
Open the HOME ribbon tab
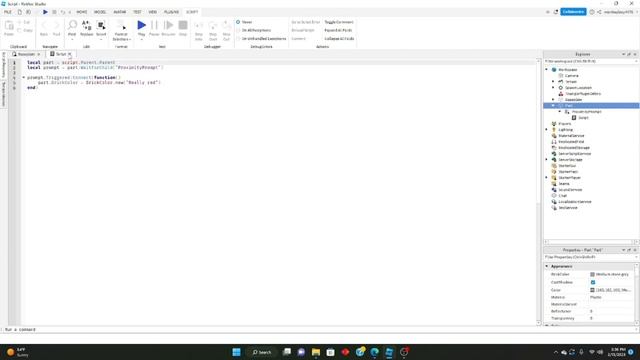(x=82, y=12)
